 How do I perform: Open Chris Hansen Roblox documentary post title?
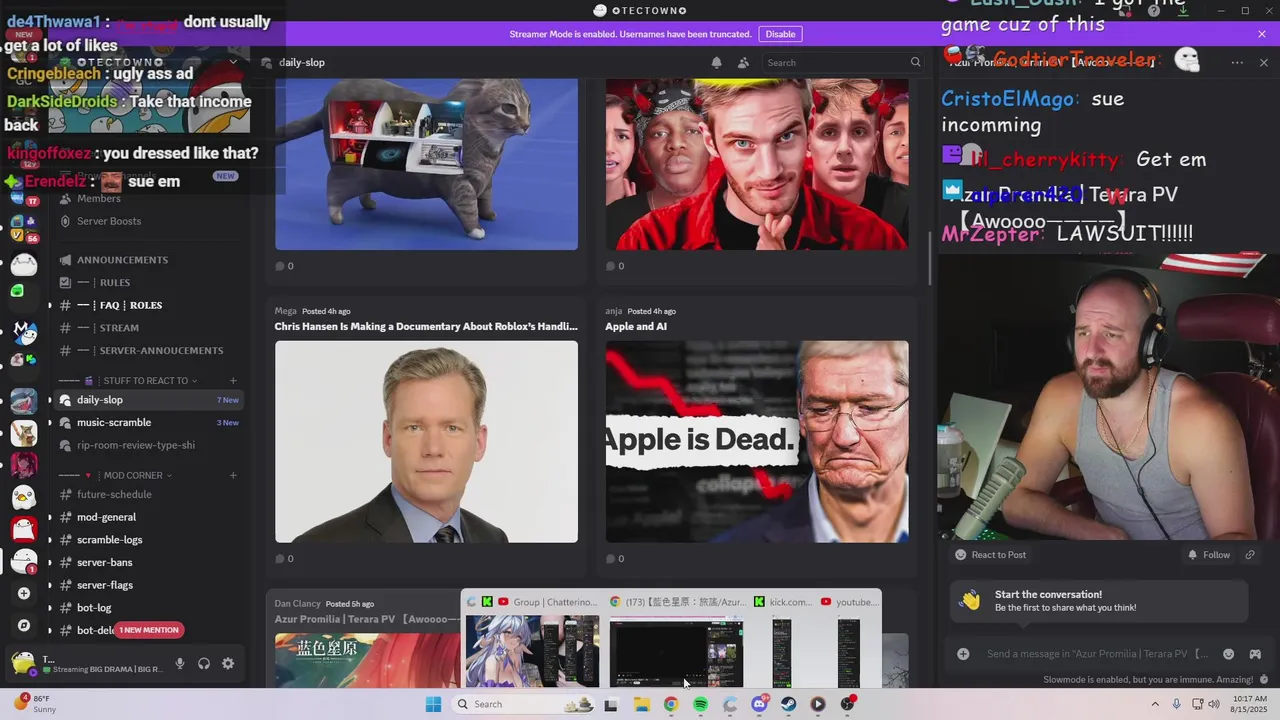[426, 327]
